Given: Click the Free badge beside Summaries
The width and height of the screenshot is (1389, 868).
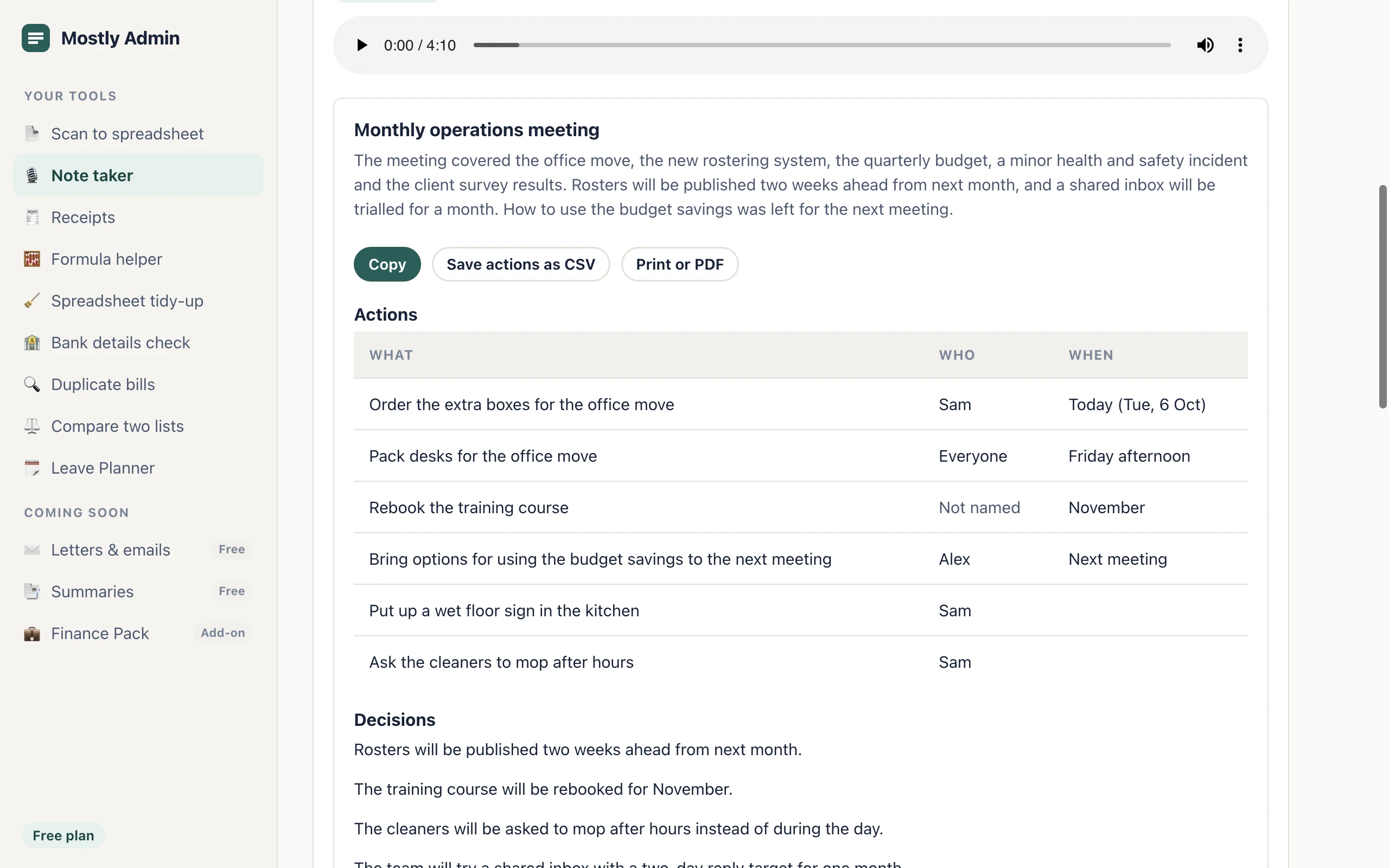Looking at the screenshot, I should [231, 591].
